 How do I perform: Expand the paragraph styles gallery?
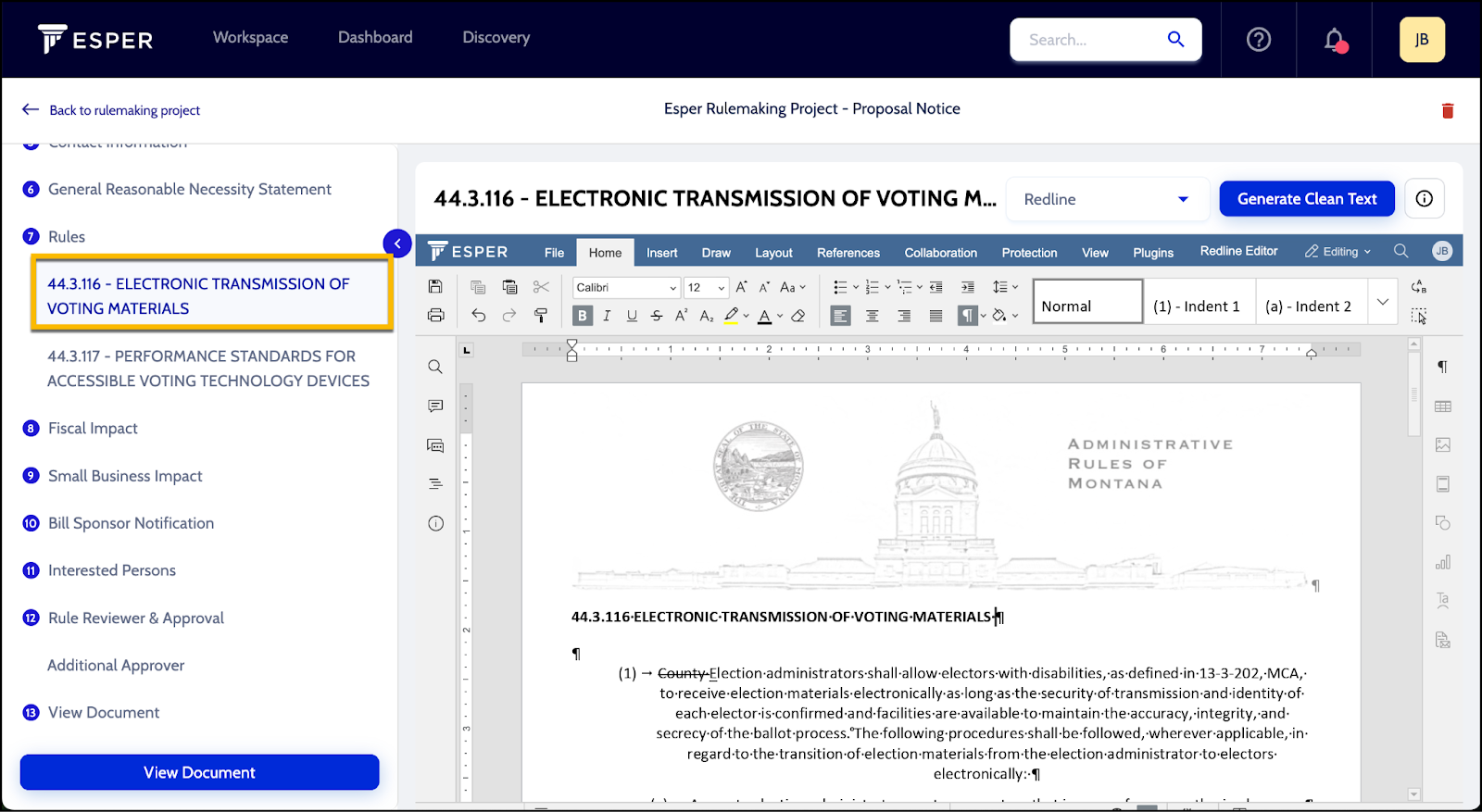pos(1383,302)
